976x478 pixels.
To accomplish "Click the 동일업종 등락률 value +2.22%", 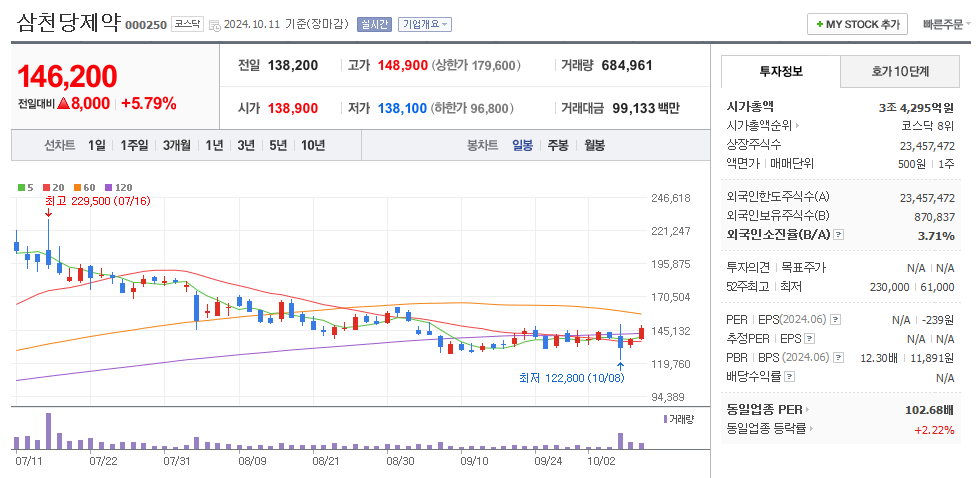I will pyautogui.click(x=934, y=429).
